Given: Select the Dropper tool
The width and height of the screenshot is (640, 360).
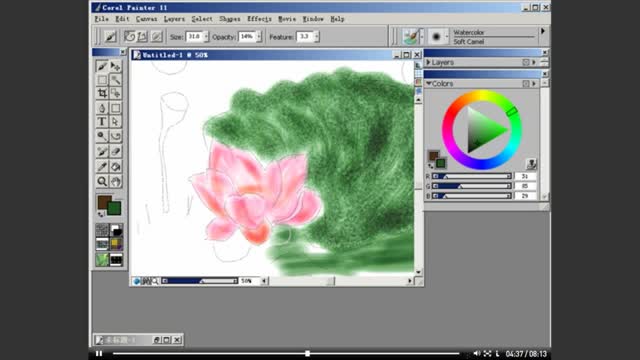Looking at the screenshot, I should coord(102,167).
